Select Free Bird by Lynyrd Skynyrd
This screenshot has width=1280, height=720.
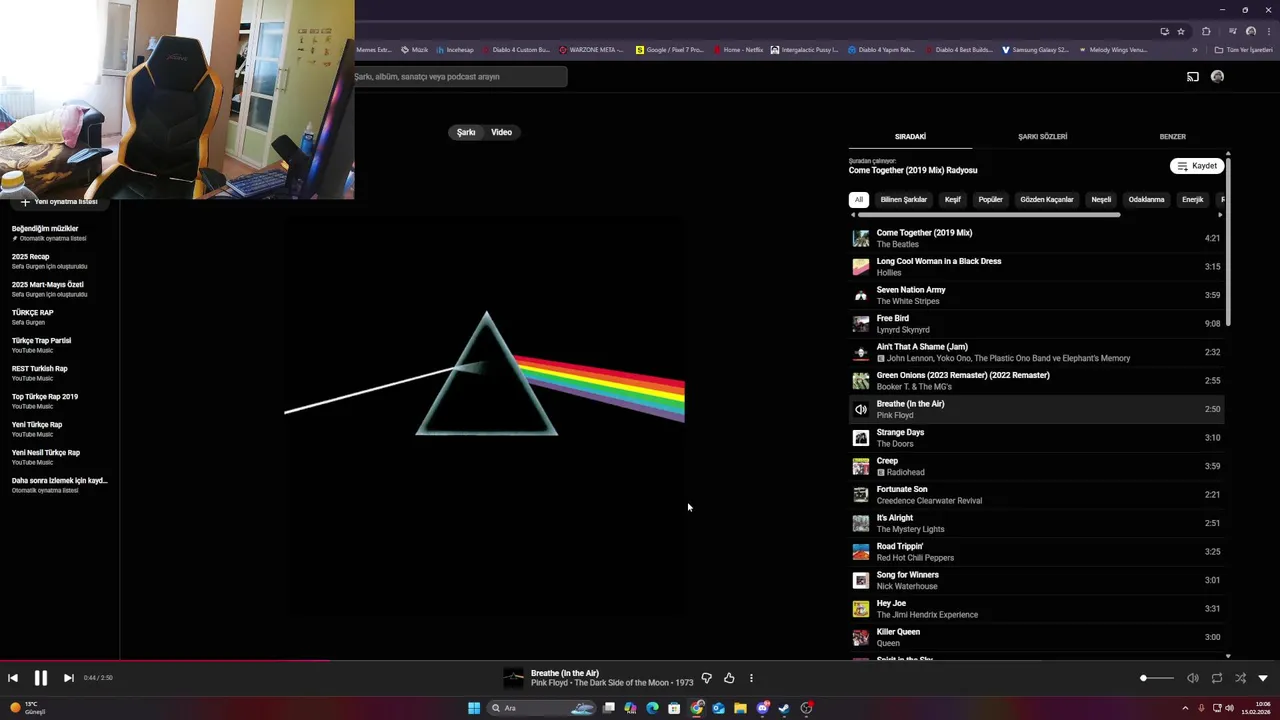1036,324
